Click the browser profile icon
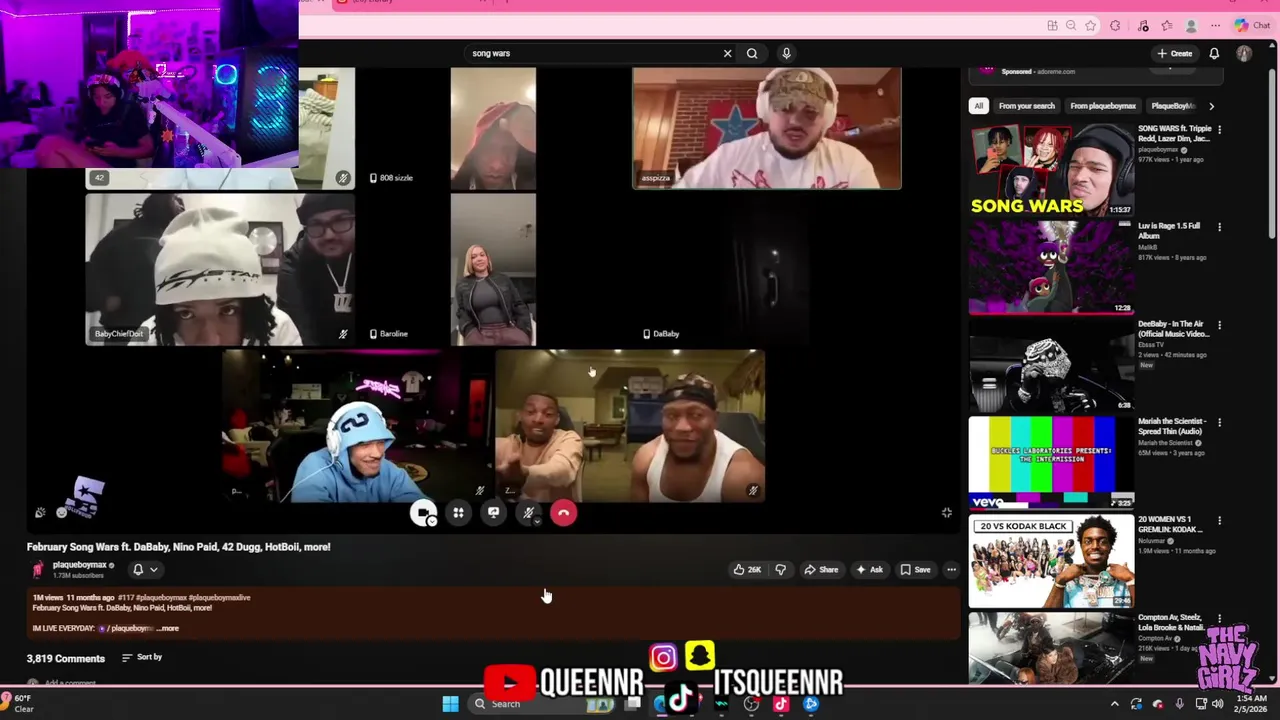1280x720 pixels. tap(1191, 26)
